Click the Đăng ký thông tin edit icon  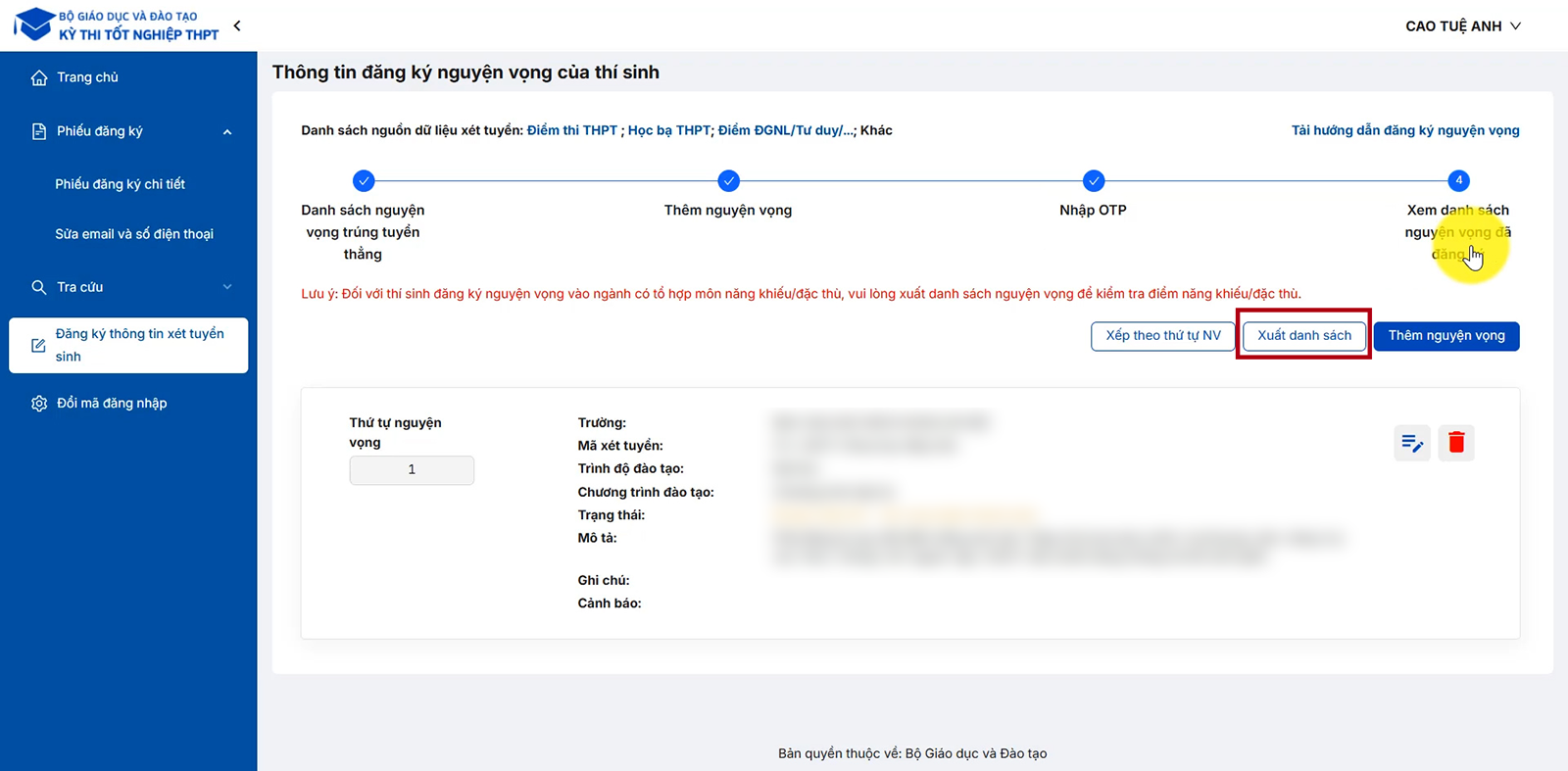(38, 346)
